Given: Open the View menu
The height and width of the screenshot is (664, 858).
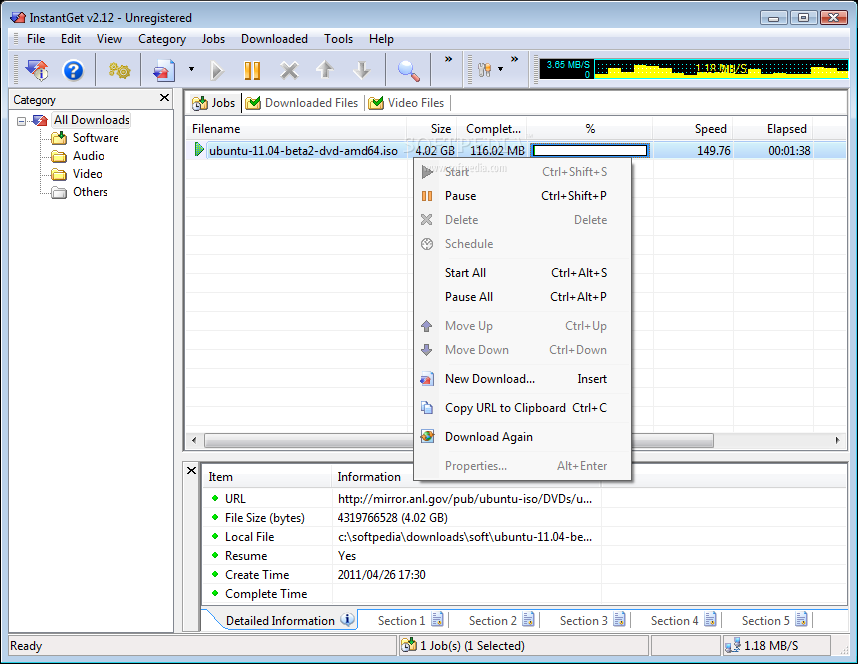Looking at the screenshot, I should [109, 39].
